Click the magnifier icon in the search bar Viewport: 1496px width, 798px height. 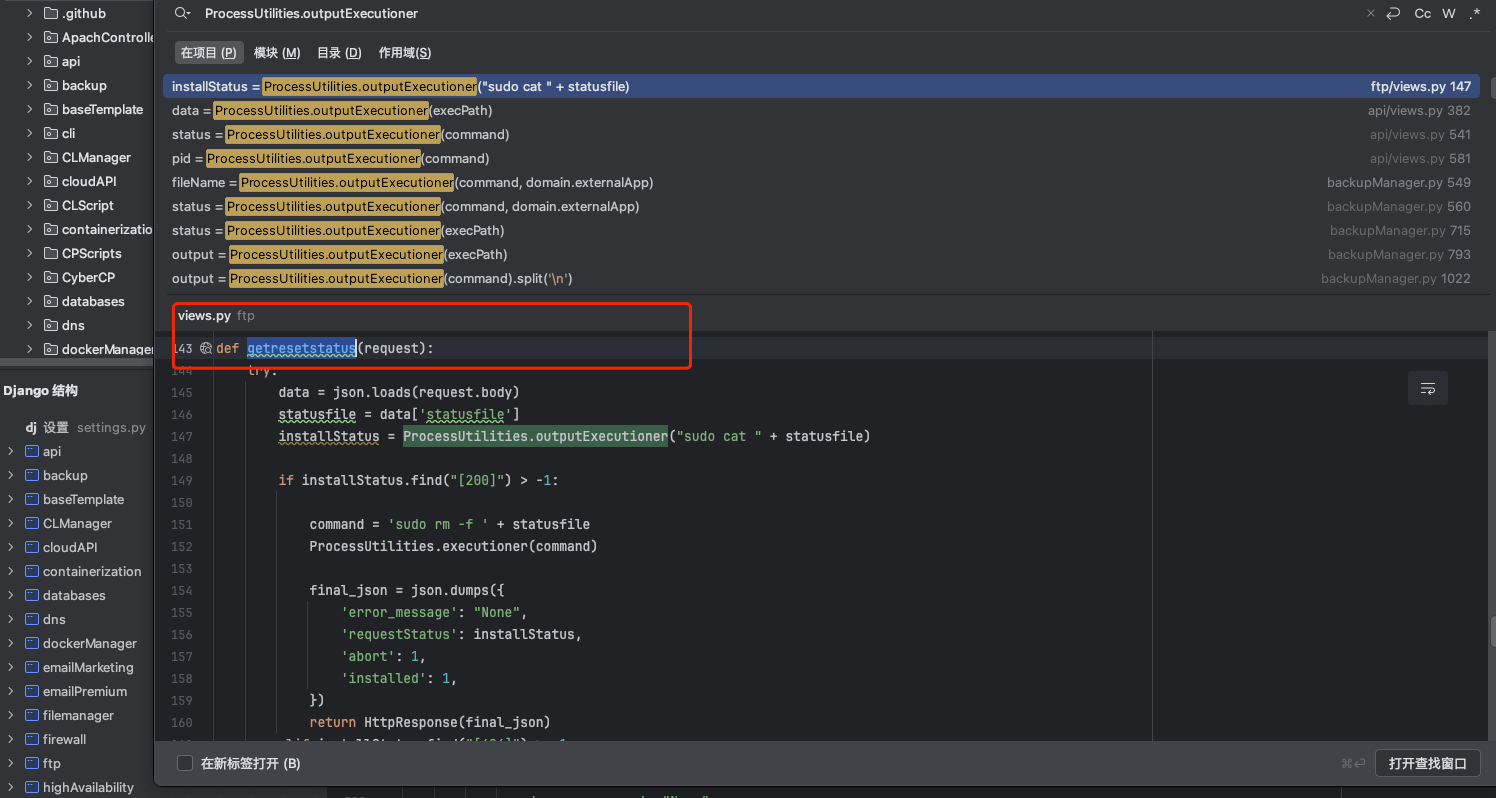181,13
